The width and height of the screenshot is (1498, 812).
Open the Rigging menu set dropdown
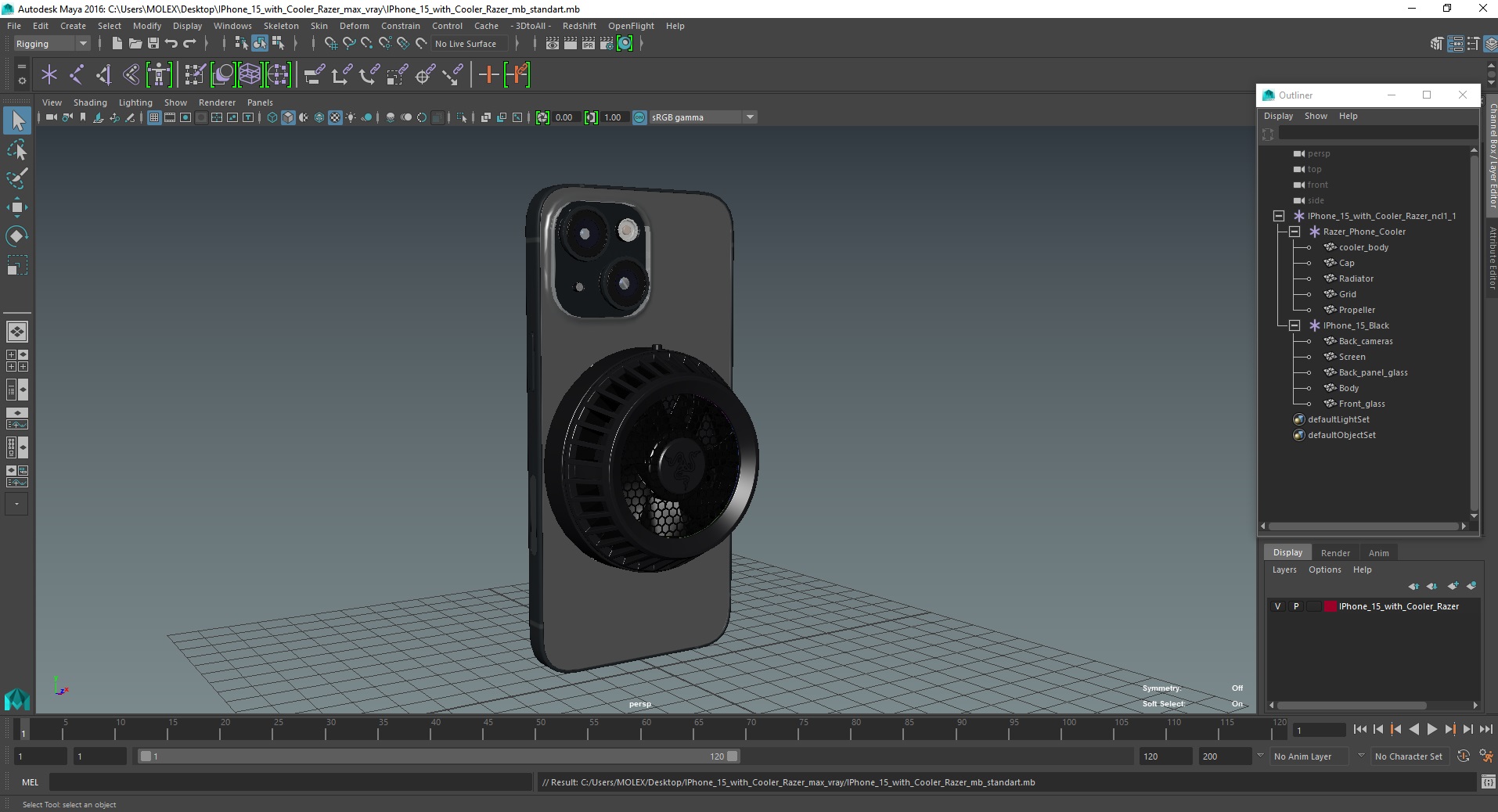tap(52, 44)
